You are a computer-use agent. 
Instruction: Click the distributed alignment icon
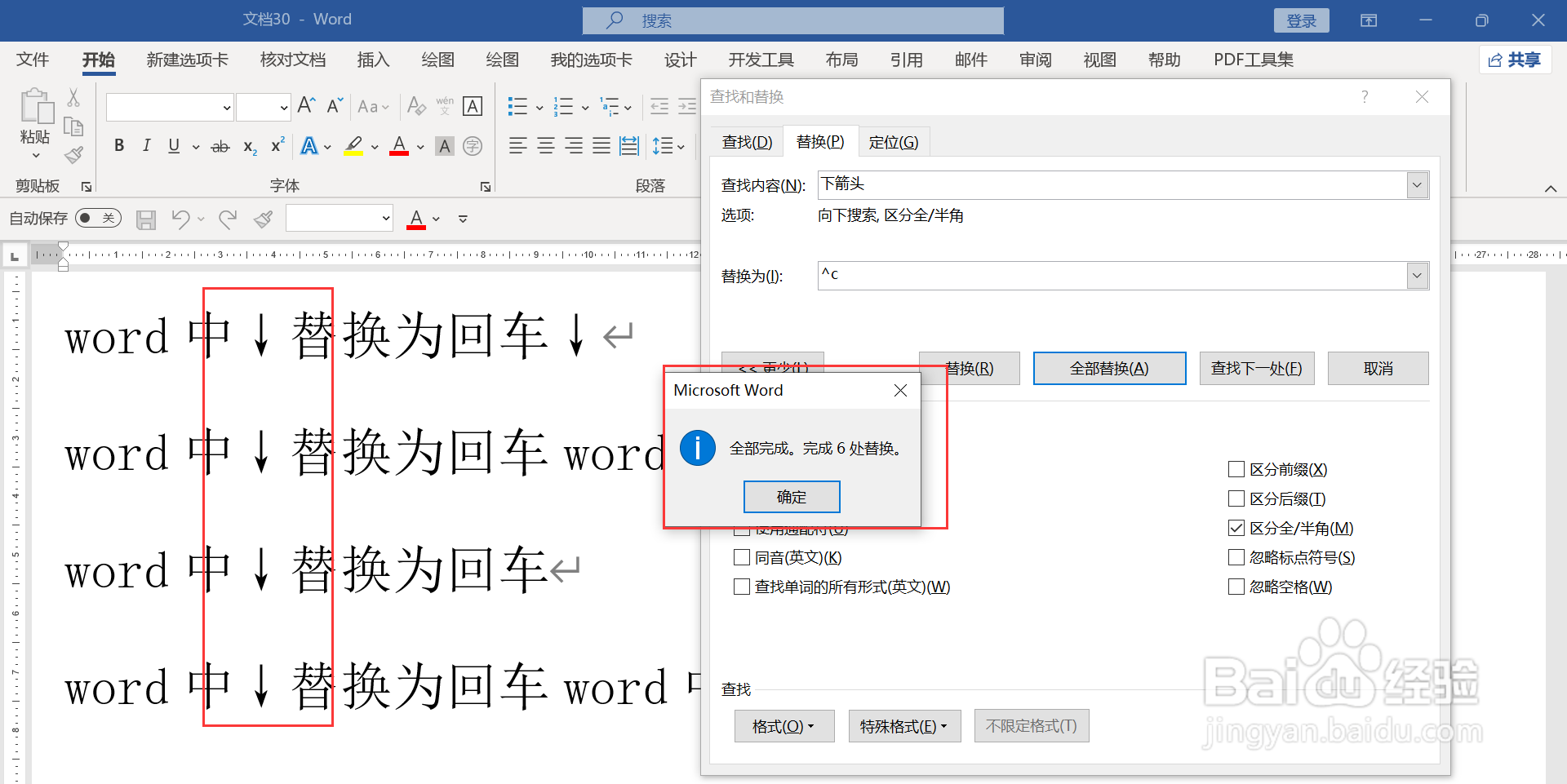point(629,146)
